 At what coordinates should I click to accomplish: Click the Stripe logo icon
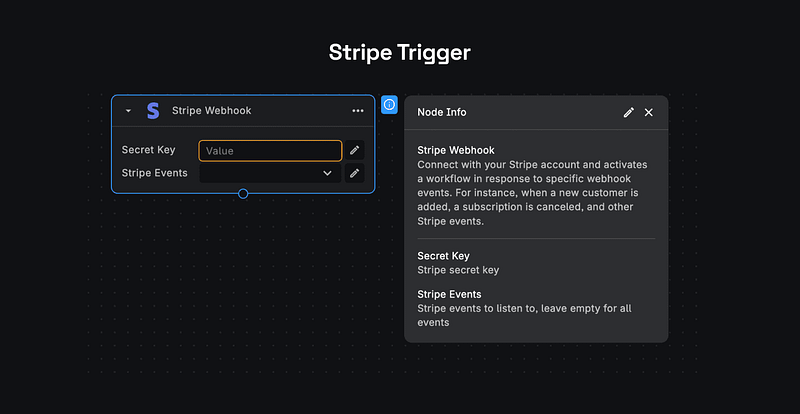[153, 111]
